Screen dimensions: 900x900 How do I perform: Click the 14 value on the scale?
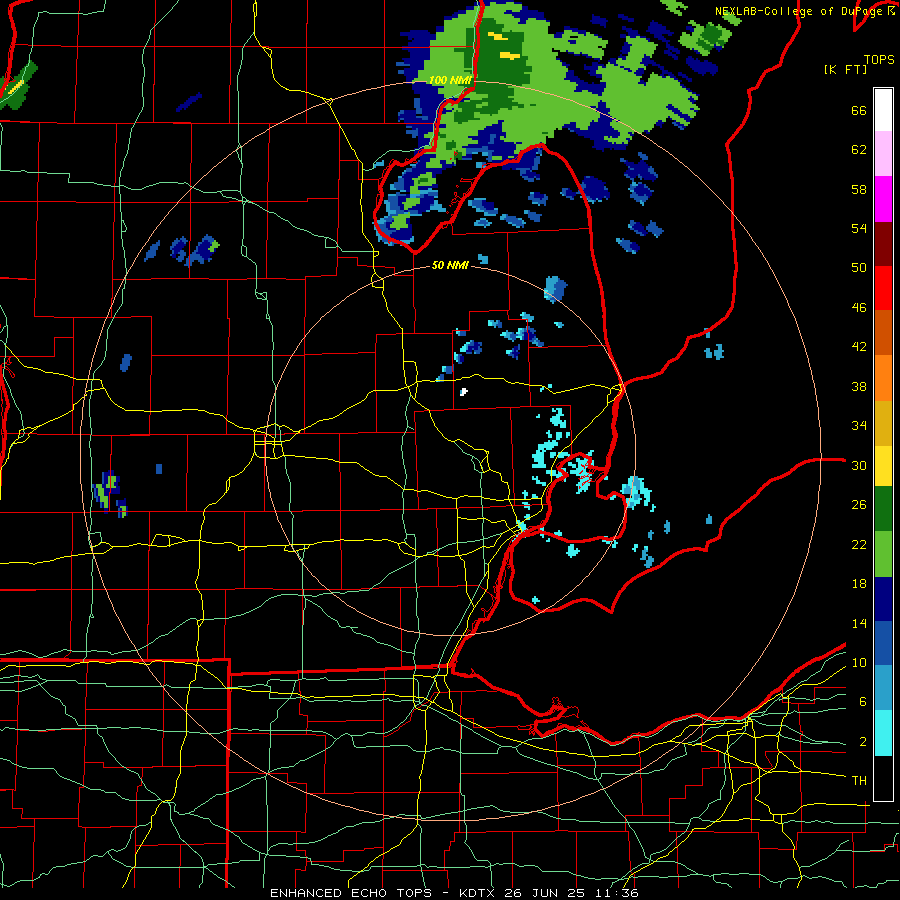(x=859, y=623)
